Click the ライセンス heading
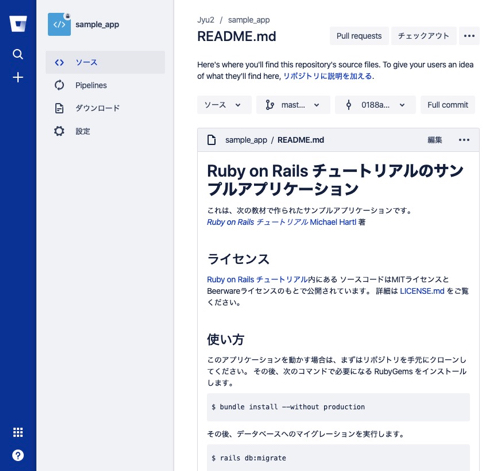500x471 pixels. click(x=238, y=259)
